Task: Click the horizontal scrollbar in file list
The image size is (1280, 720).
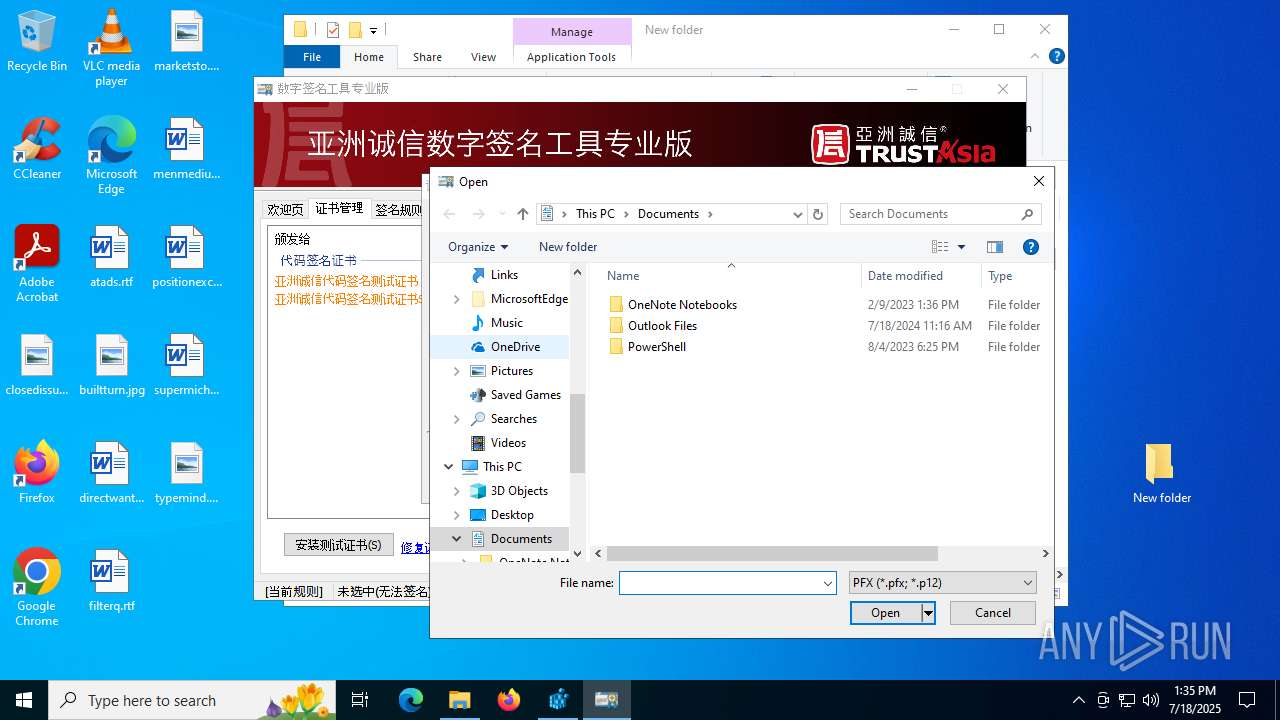Action: (x=771, y=553)
